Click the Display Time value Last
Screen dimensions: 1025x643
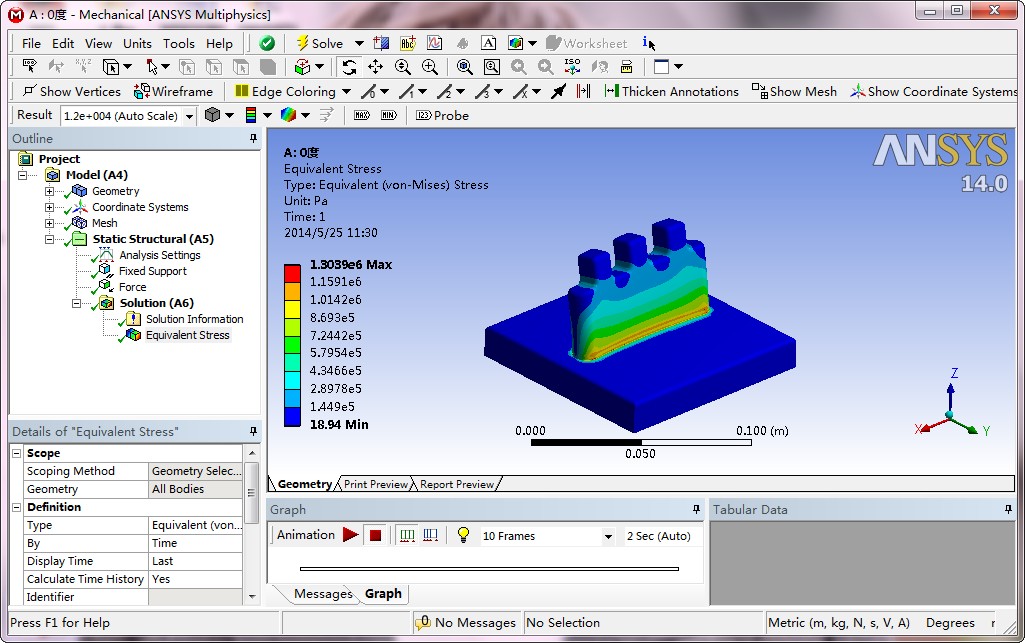click(195, 561)
